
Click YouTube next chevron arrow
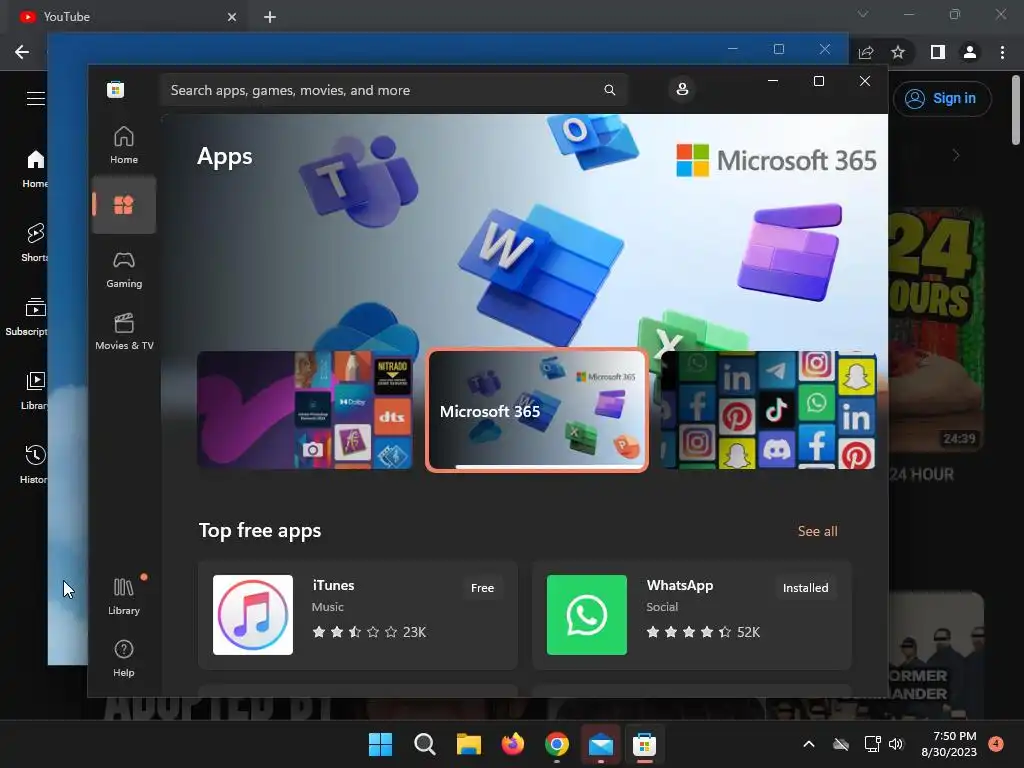(x=956, y=155)
